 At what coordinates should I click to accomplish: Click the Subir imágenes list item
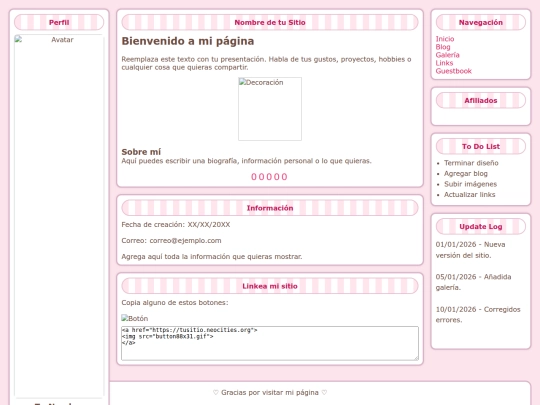(x=470, y=184)
